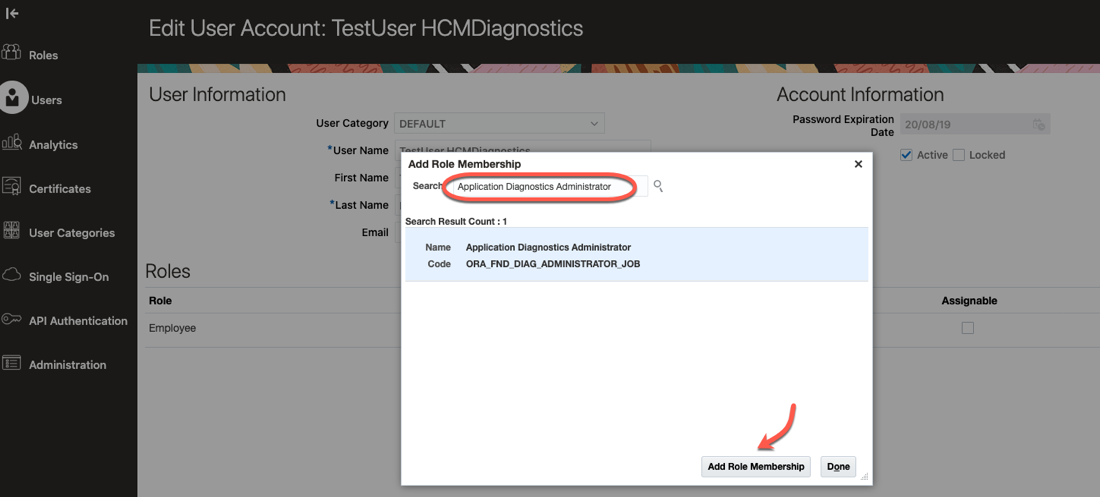
Task: Close the Add Role Membership dialog
Action: click(x=858, y=164)
